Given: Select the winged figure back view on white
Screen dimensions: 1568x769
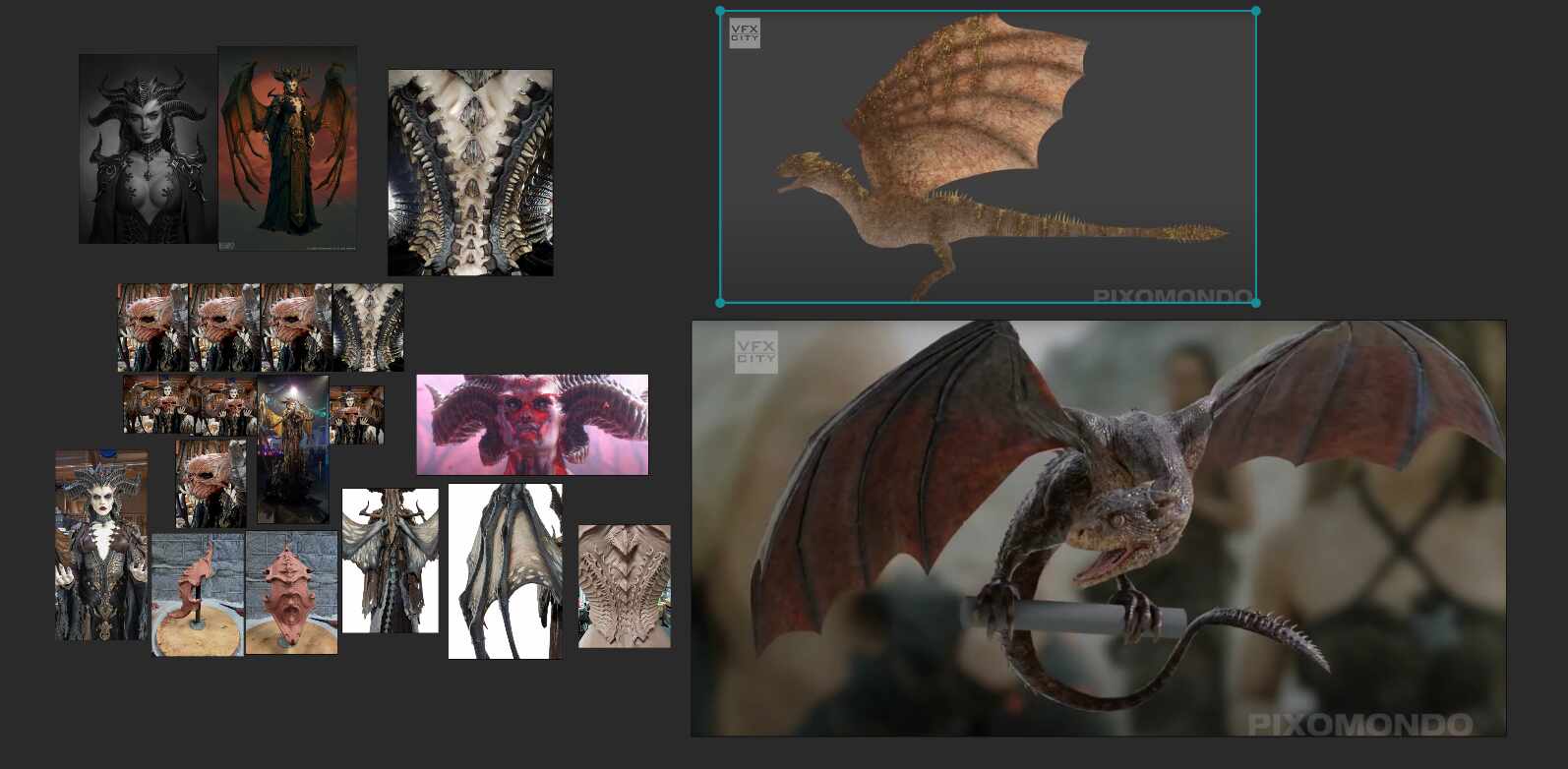Looking at the screenshot, I should click(x=391, y=561).
